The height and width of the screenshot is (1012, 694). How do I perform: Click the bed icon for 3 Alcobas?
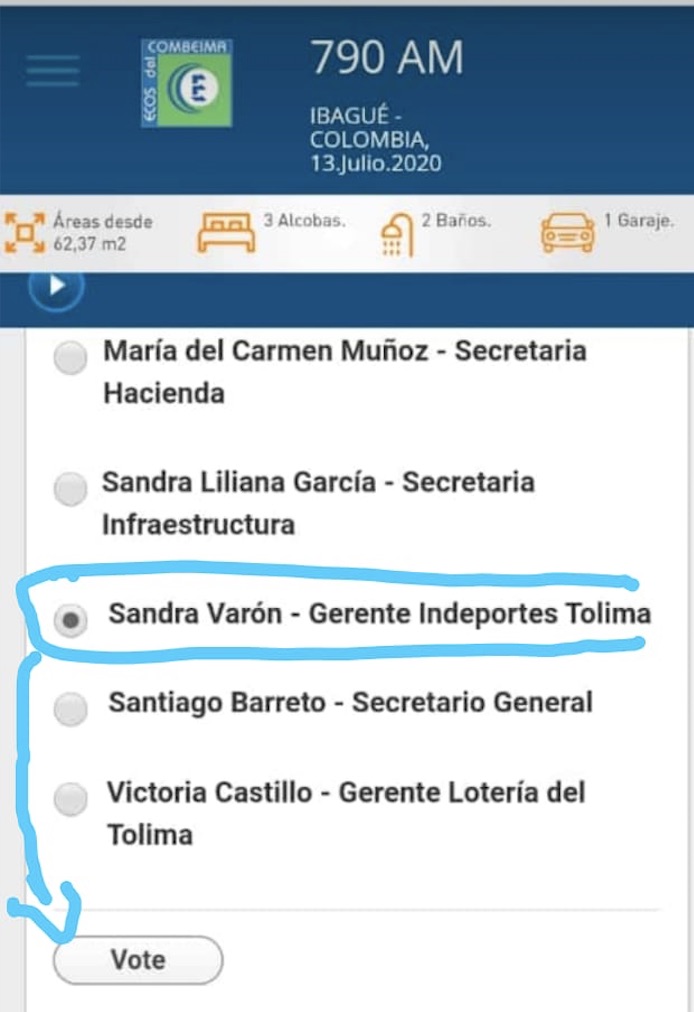tap(225, 233)
